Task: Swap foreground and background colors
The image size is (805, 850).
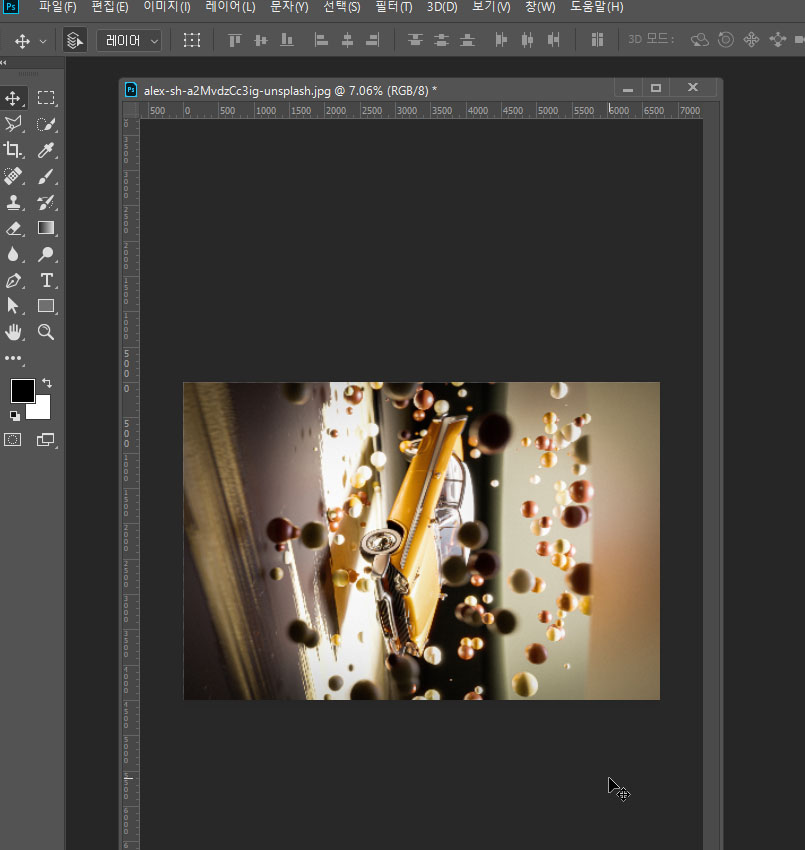Action: (x=47, y=383)
